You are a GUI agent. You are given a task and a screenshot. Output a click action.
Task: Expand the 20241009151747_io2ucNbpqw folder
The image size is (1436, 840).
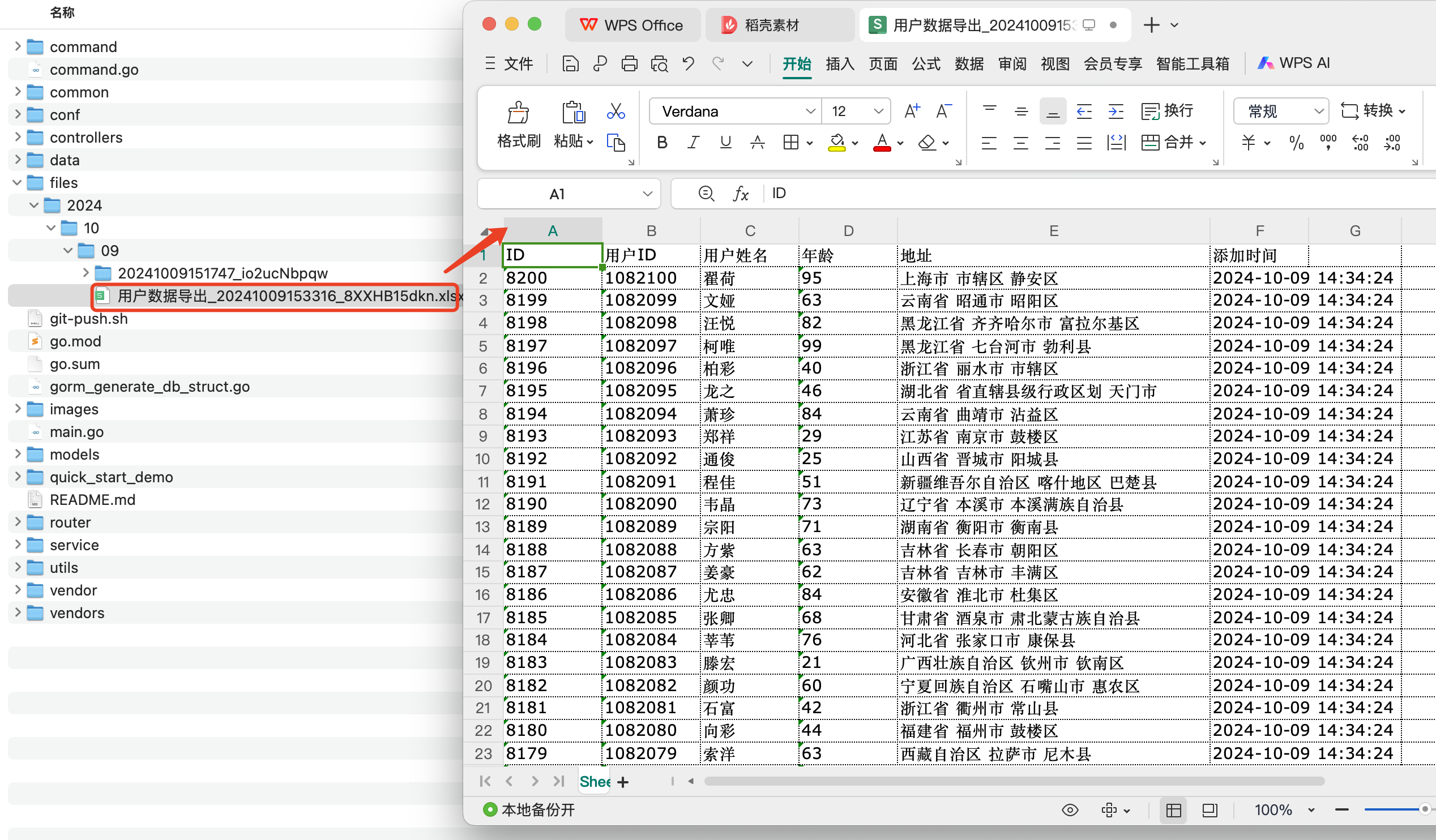click(x=86, y=273)
